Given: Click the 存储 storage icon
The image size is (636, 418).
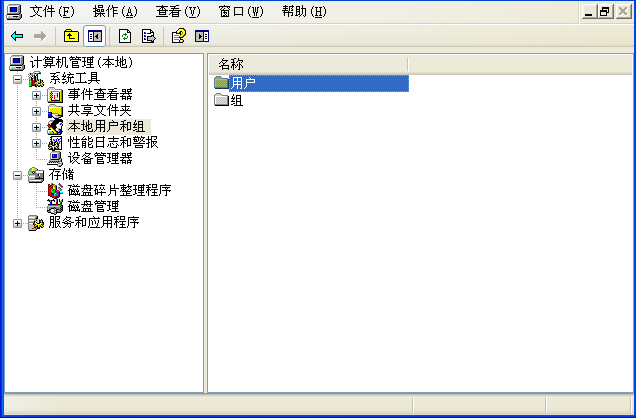Looking at the screenshot, I should (x=36, y=175).
